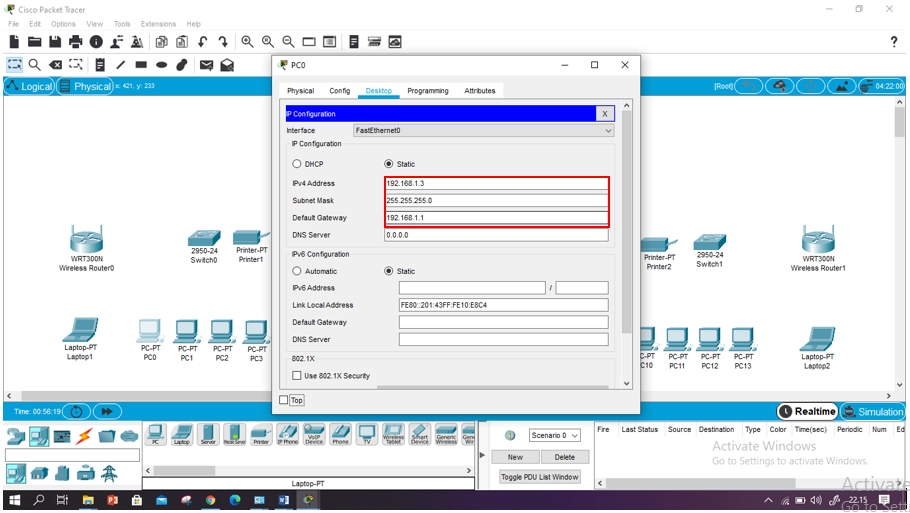Reset zoom with the magnifier R icon
The height and width of the screenshot is (513, 910).
click(268, 42)
